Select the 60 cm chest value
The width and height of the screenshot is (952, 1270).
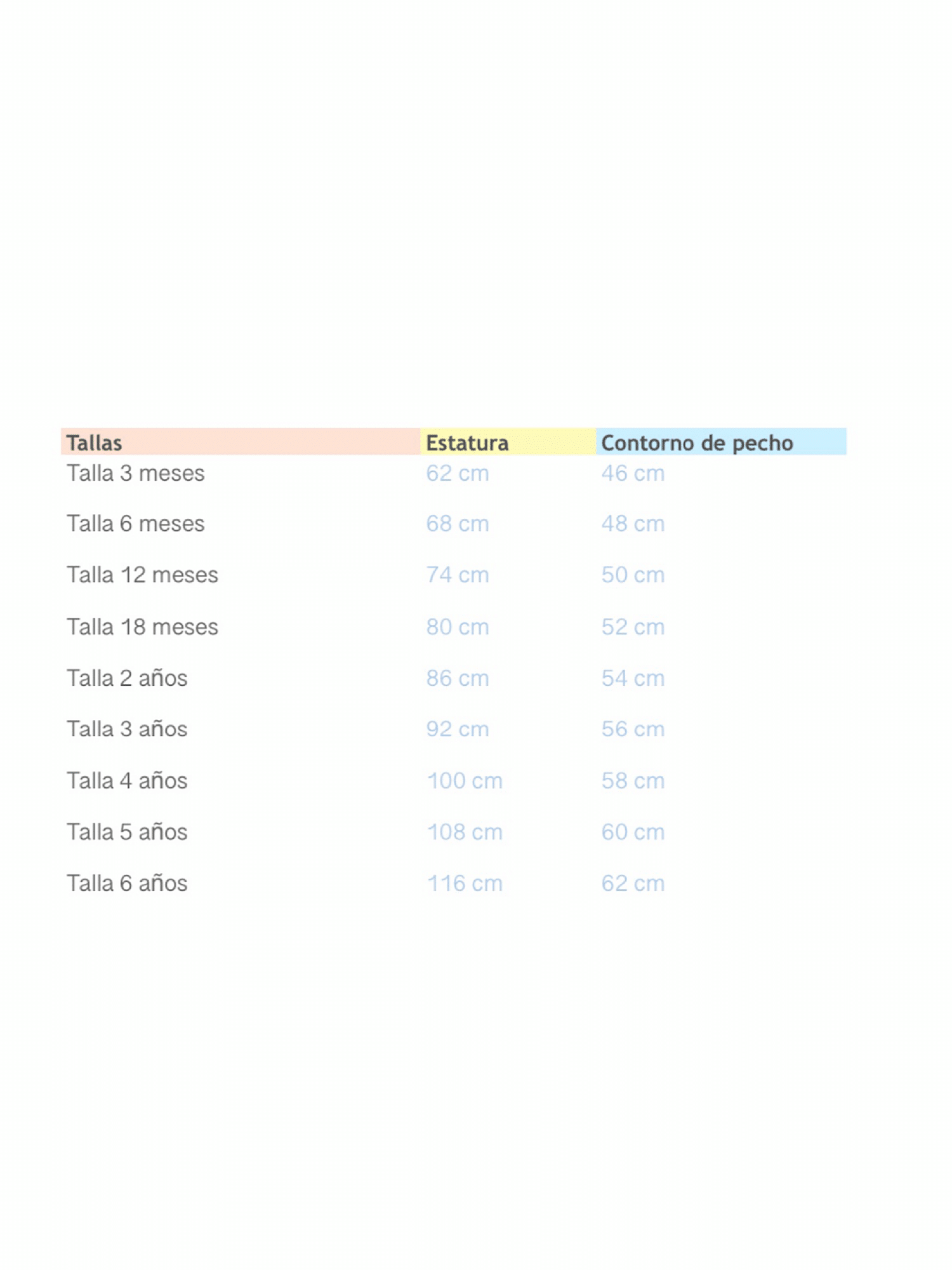point(633,832)
